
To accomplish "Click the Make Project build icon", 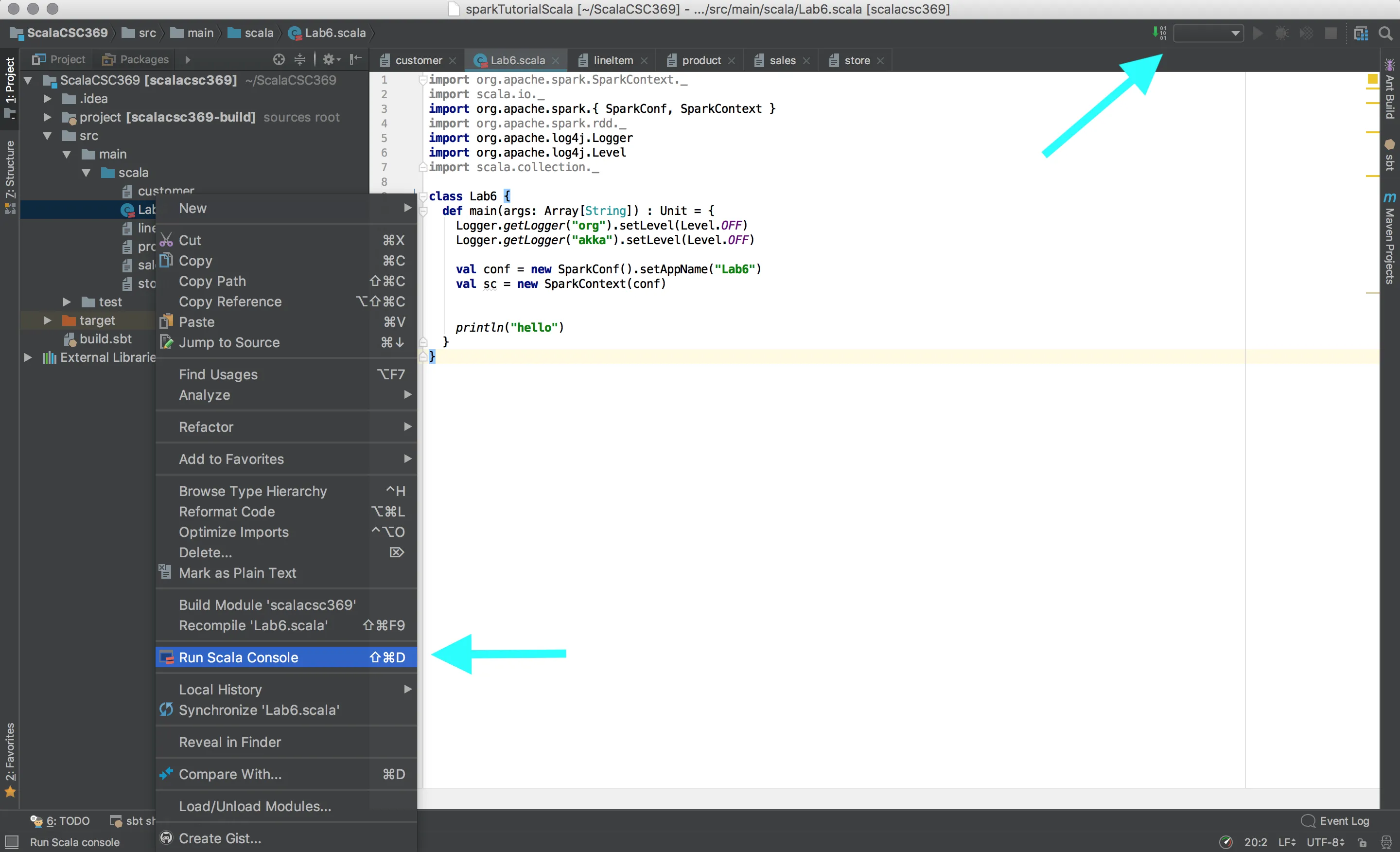I will pos(1159,33).
